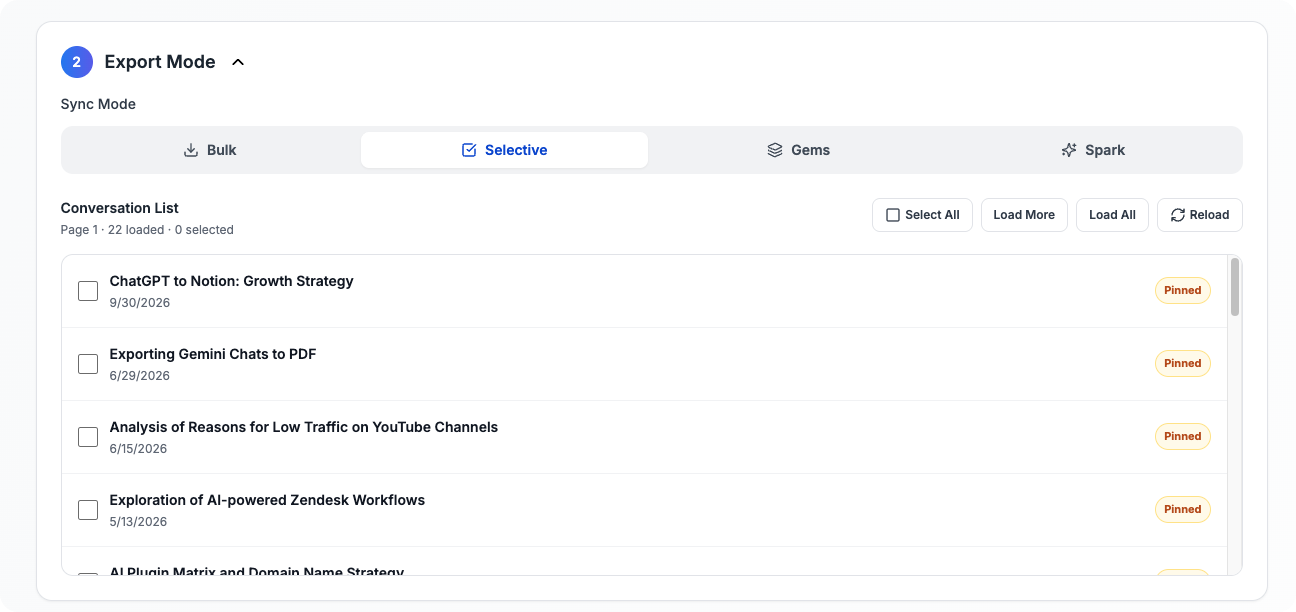This screenshot has height=612, width=1296.
Task: Switch to the Bulk sync mode tab
Action: (x=210, y=150)
